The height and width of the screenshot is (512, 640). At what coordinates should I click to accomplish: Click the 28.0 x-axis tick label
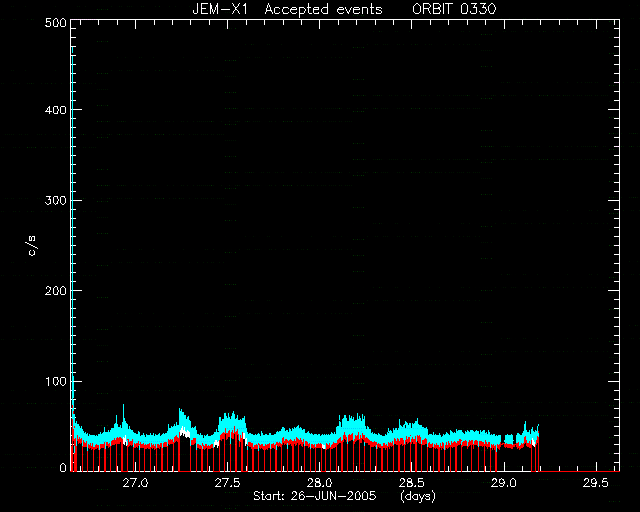click(320, 483)
